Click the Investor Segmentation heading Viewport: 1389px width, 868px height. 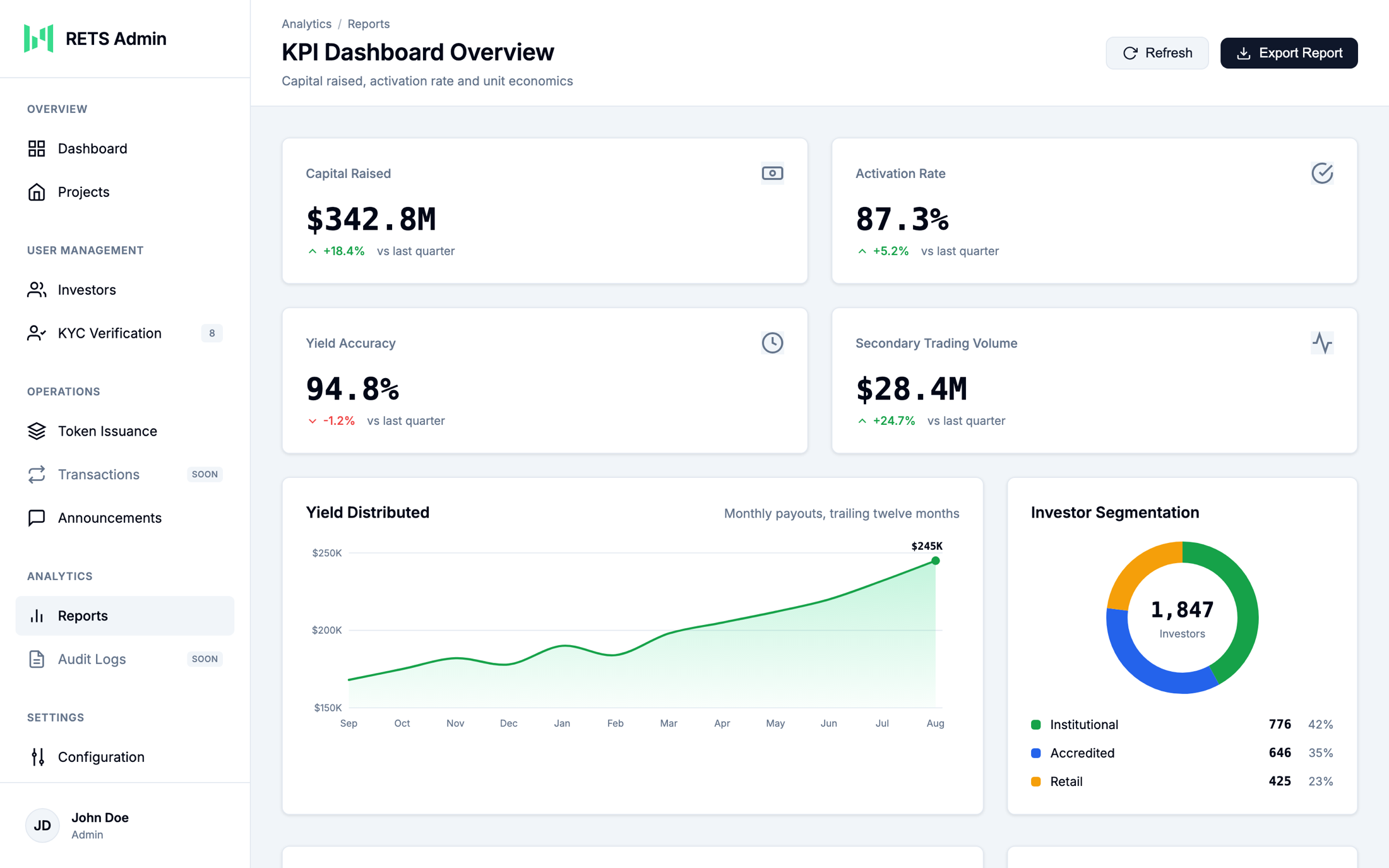point(1115,513)
